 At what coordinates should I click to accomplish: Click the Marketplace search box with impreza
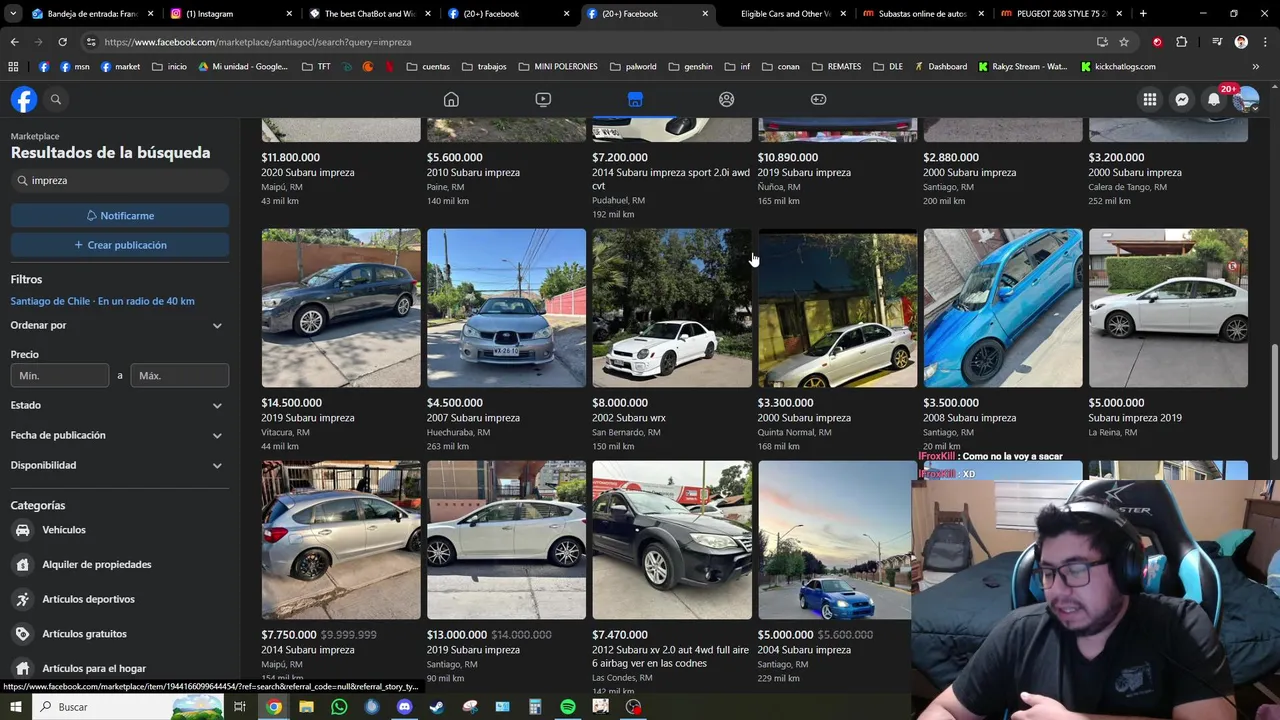point(120,181)
